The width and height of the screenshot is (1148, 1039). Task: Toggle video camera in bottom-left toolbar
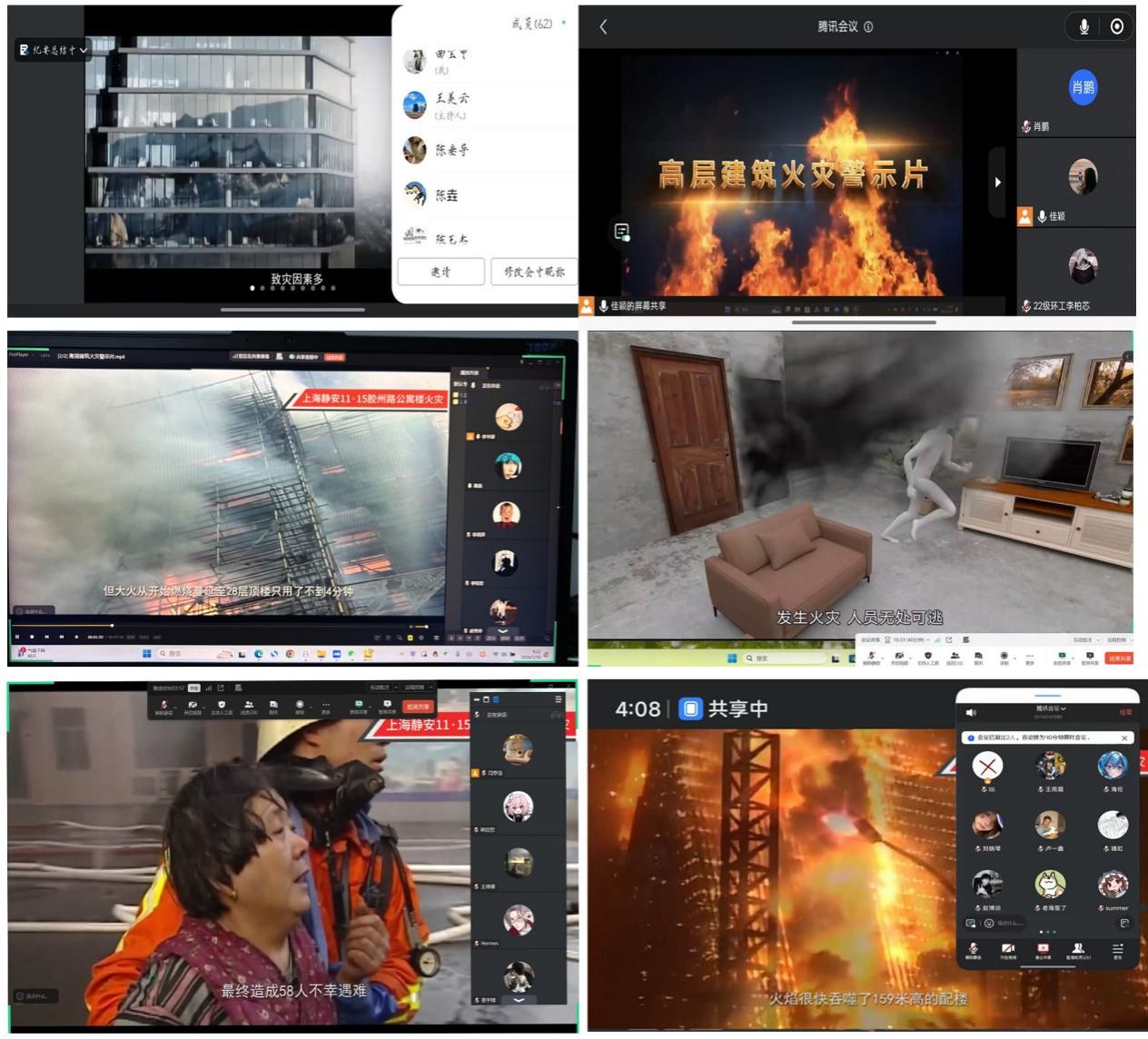(193, 706)
